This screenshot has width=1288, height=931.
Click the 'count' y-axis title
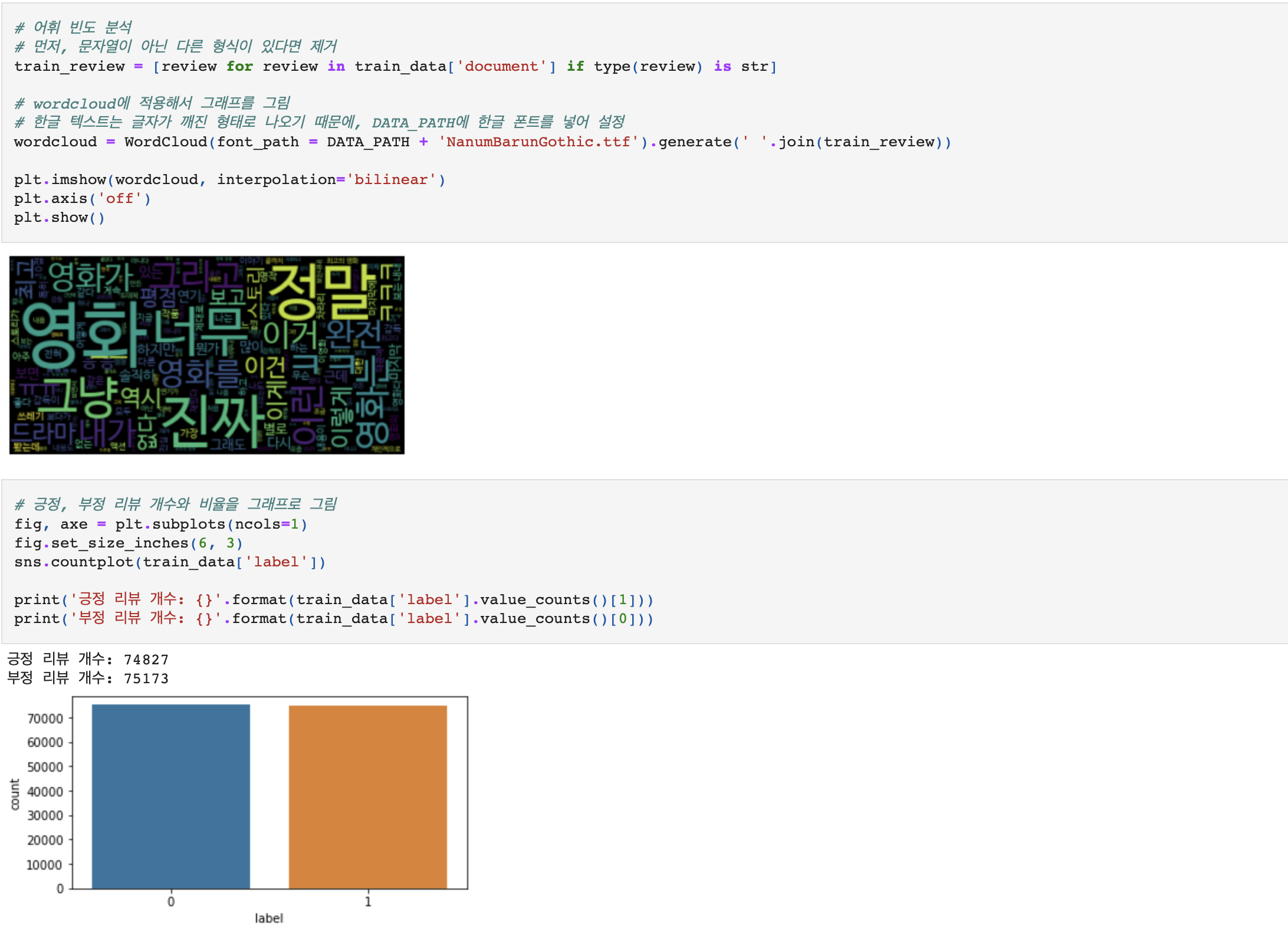pyautogui.click(x=15, y=794)
